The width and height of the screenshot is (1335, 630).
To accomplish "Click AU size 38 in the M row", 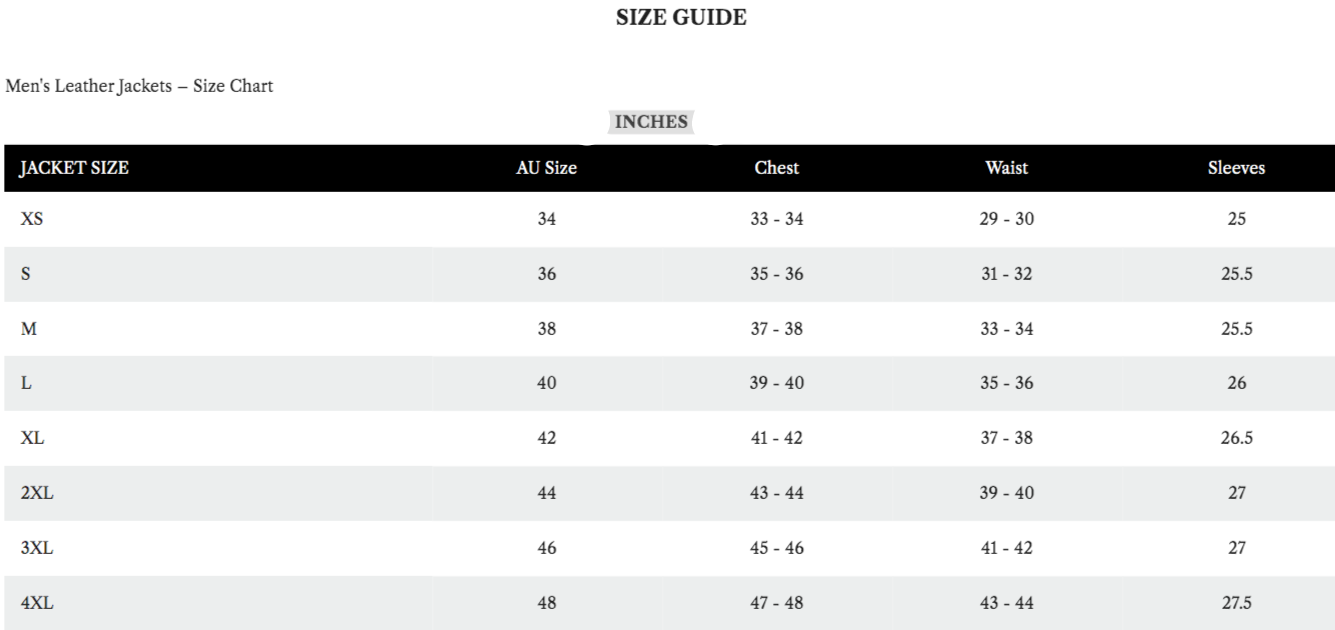I will pyautogui.click(x=547, y=328).
